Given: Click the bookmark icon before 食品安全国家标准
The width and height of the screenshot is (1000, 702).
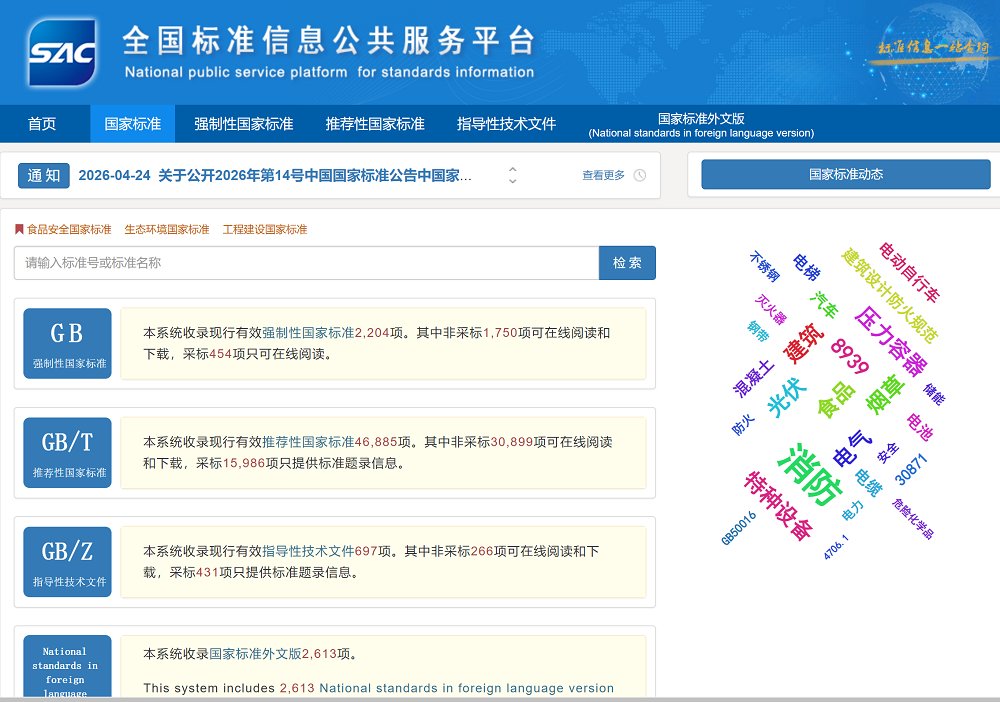Looking at the screenshot, I should [x=21, y=227].
